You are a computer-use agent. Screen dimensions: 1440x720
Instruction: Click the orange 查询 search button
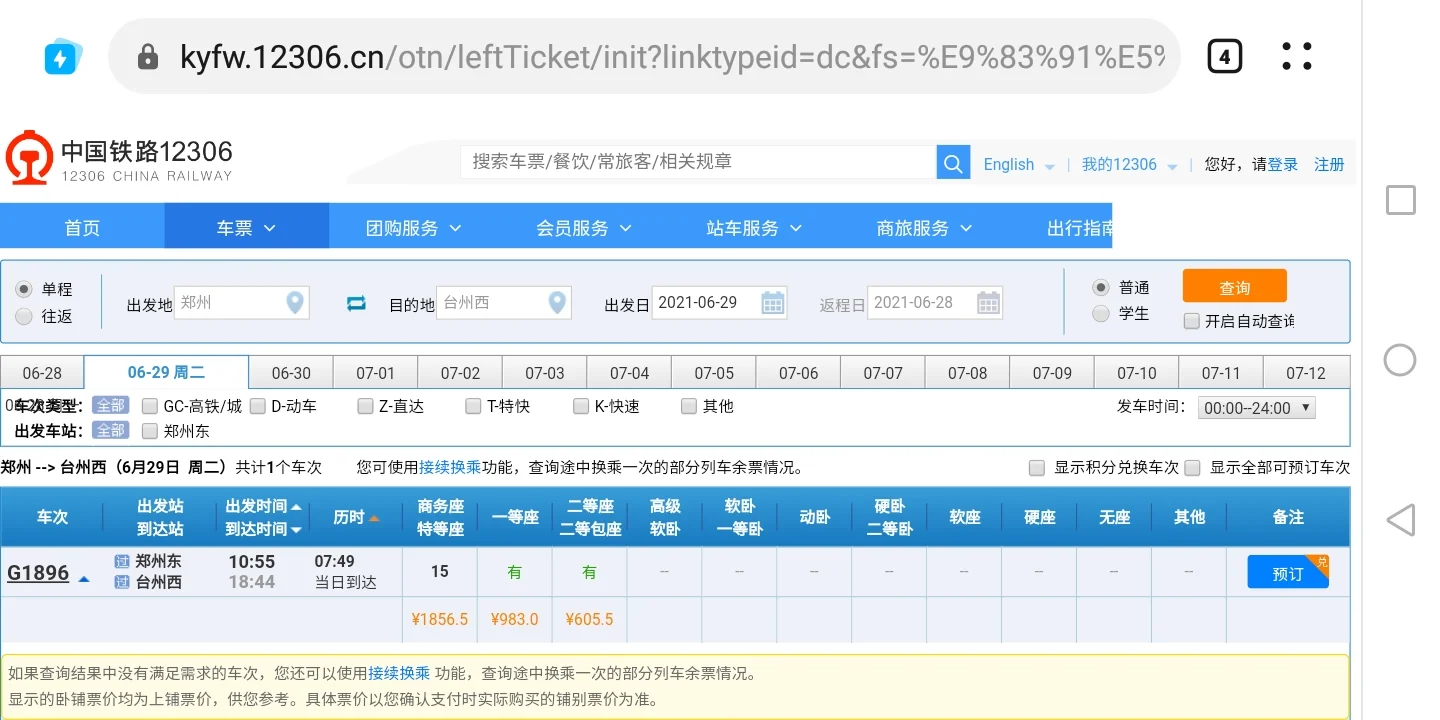click(1233, 285)
